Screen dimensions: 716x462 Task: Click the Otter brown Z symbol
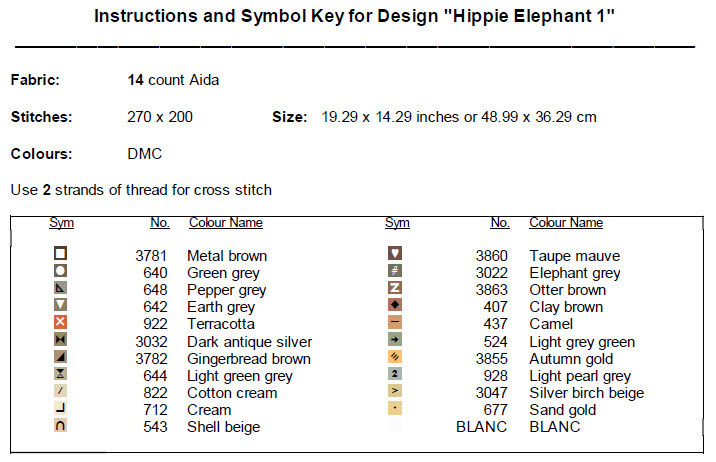395,289
